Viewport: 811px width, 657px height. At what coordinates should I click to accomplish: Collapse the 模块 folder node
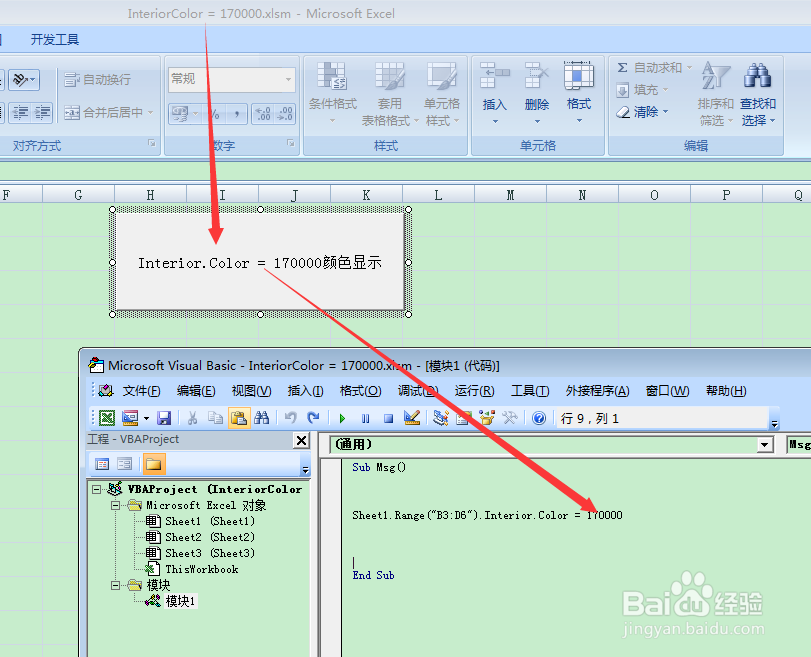coord(115,585)
